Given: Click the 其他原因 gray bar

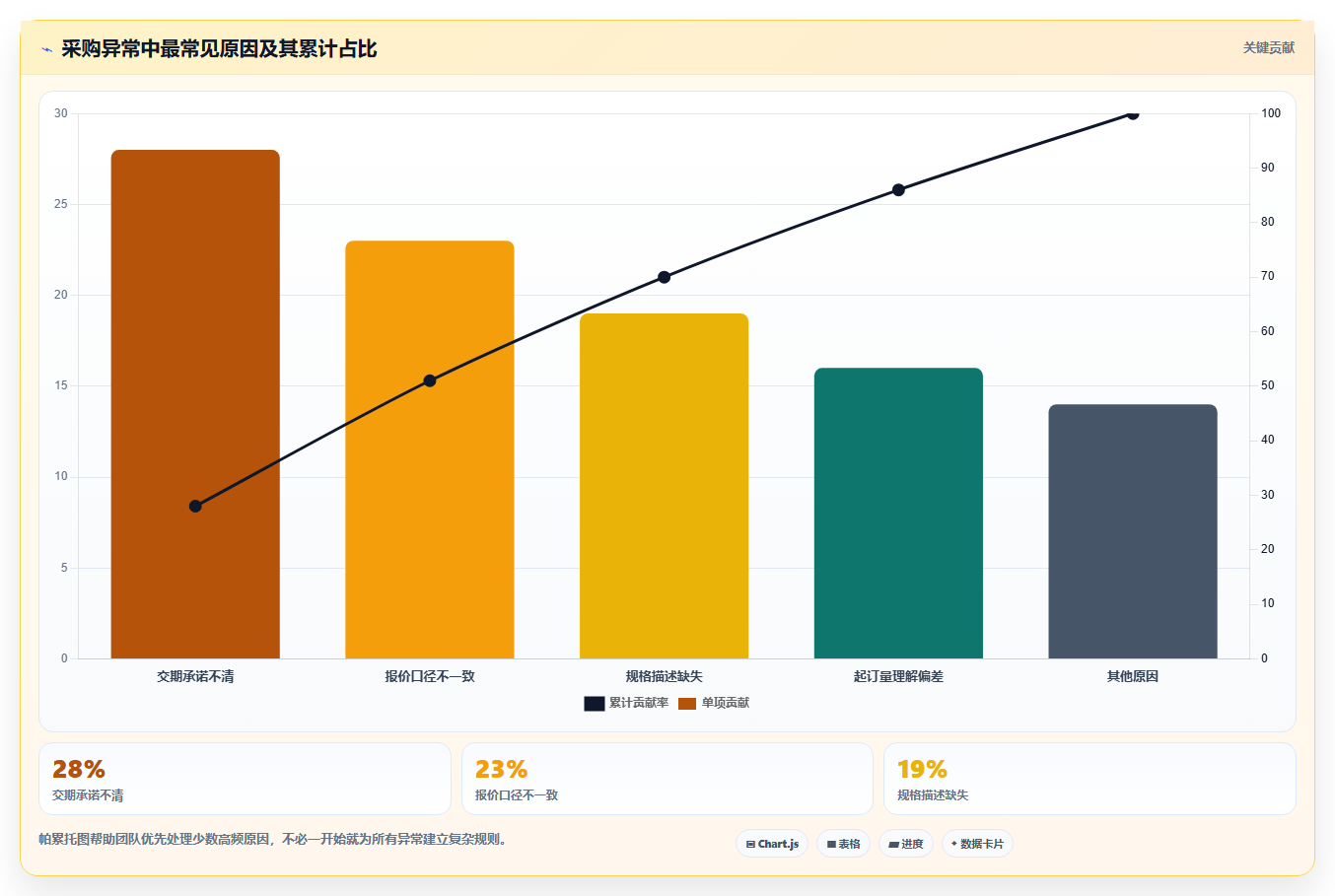Looking at the screenshot, I should click(x=1133, y=531).
